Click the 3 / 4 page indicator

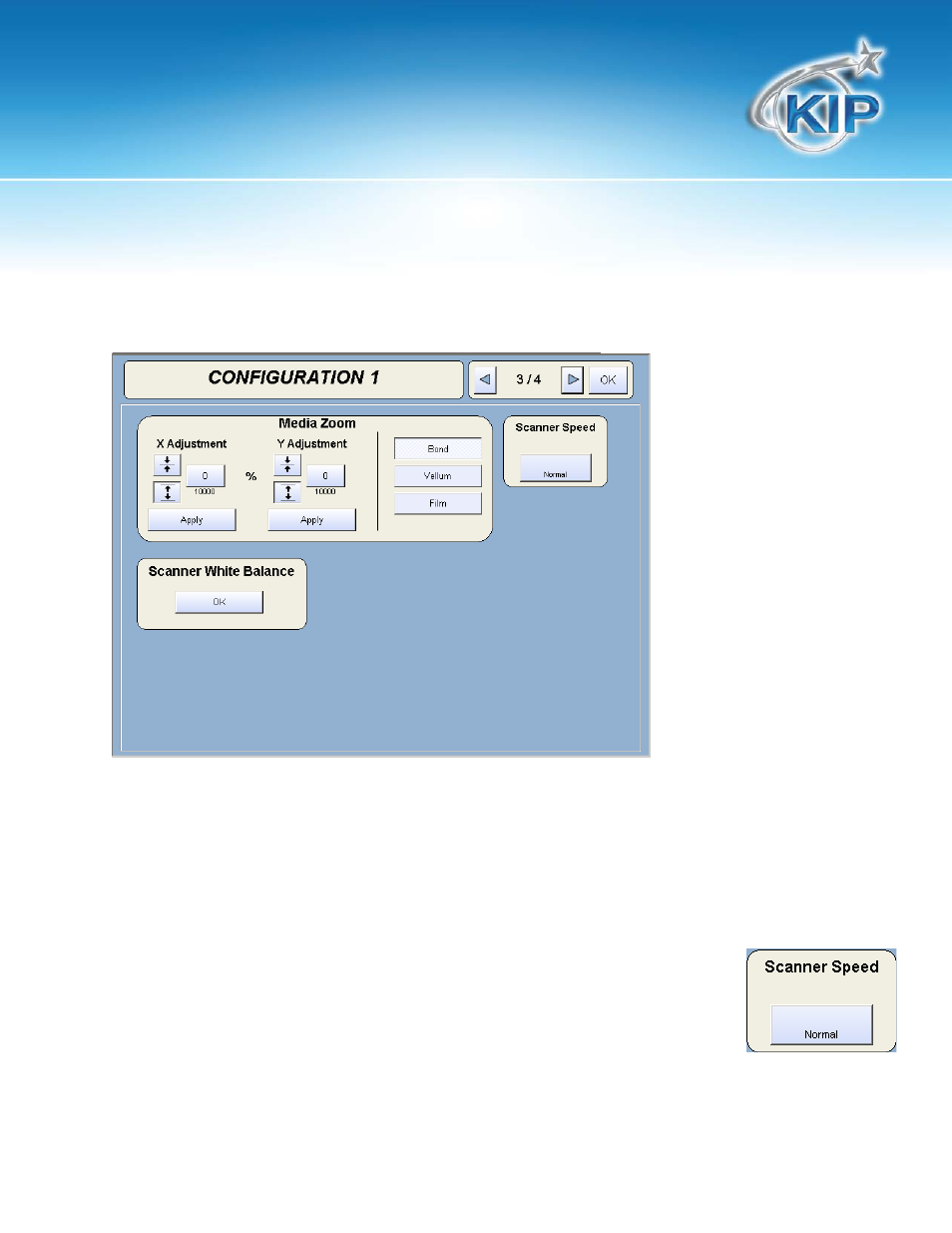click(529, 379)
